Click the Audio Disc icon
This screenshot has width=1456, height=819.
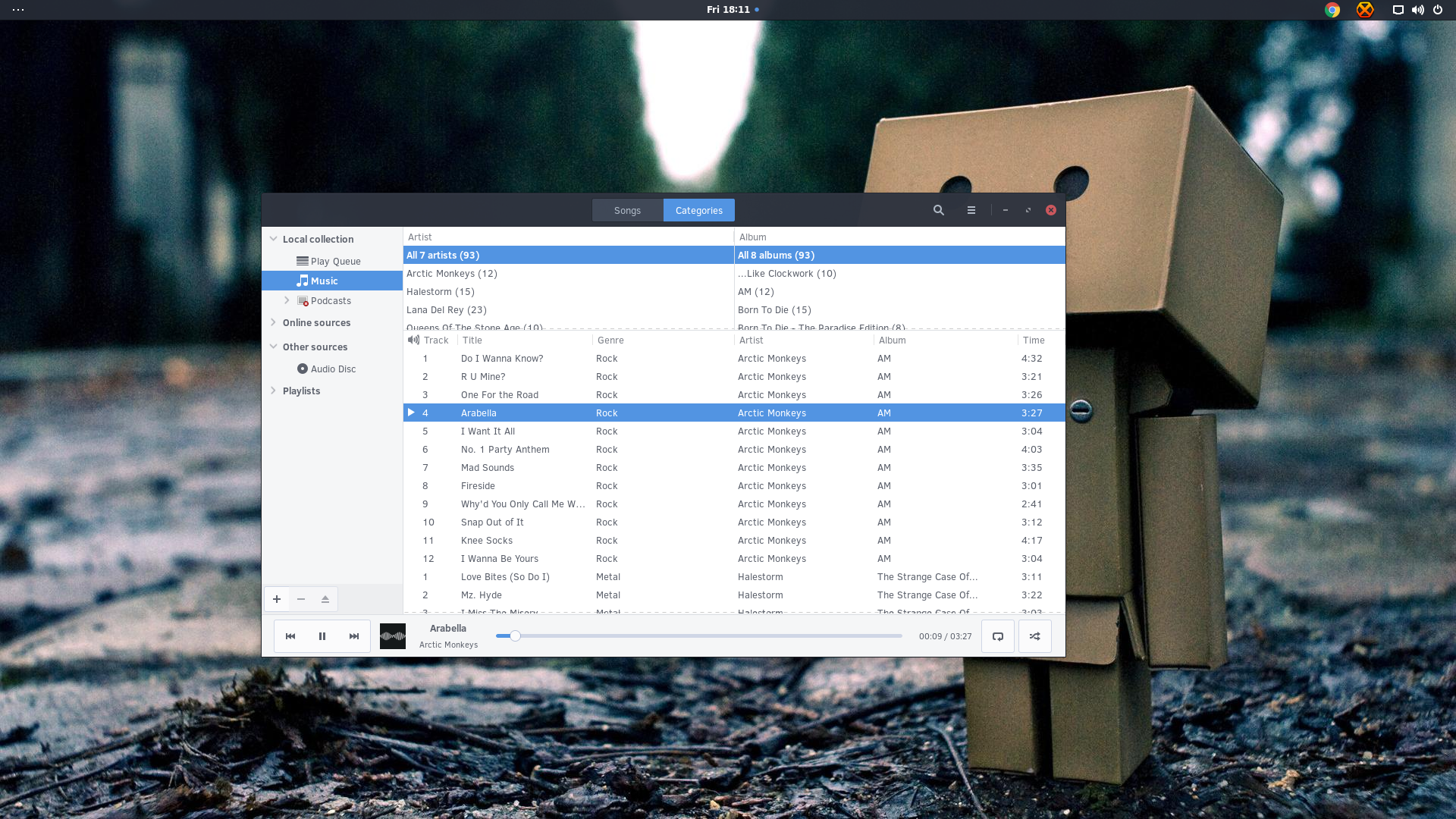303,369
